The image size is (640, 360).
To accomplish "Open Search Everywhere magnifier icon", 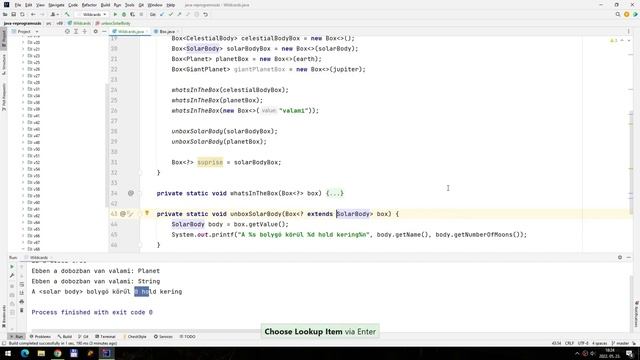I will point(618,14).
